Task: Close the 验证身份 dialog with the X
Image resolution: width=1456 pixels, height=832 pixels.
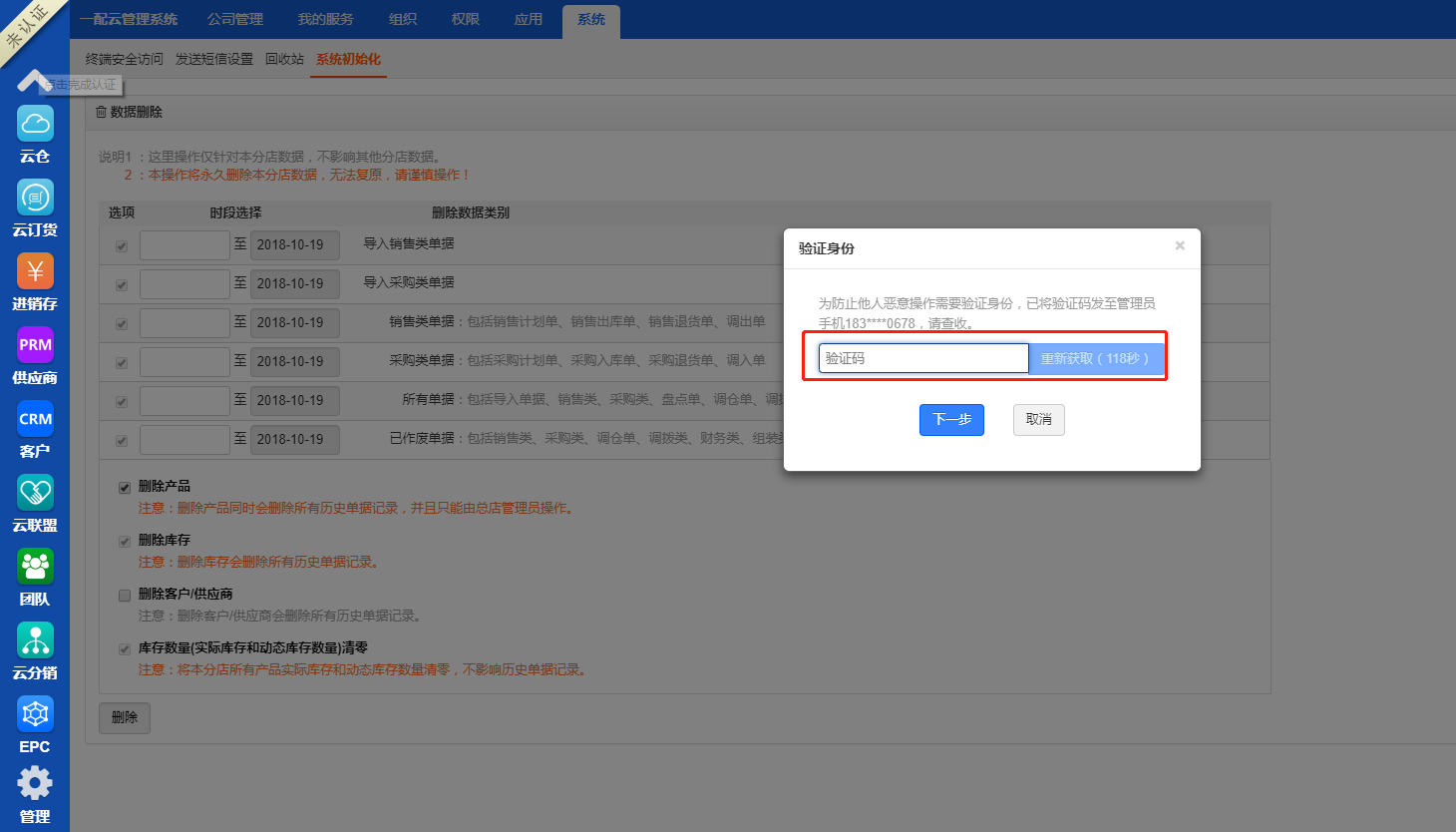Action: 1180,245
